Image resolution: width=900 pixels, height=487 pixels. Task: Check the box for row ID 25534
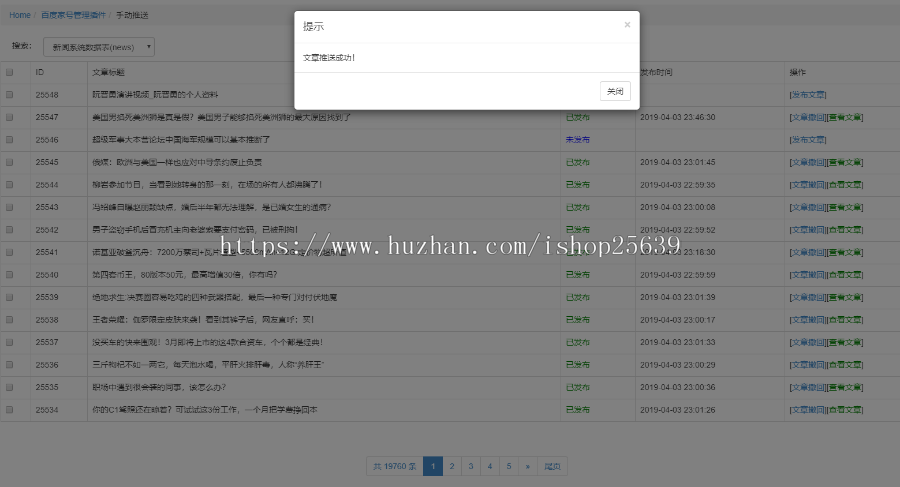click(10, 410)
